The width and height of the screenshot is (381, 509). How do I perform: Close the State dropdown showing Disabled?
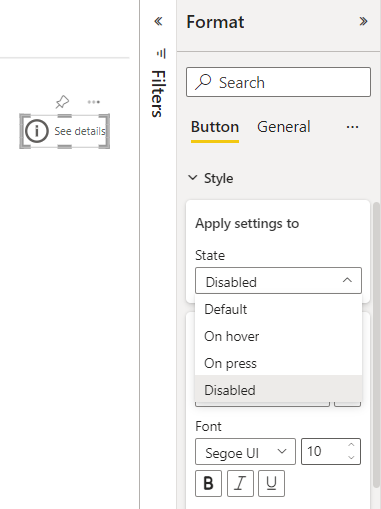[278, 281]
